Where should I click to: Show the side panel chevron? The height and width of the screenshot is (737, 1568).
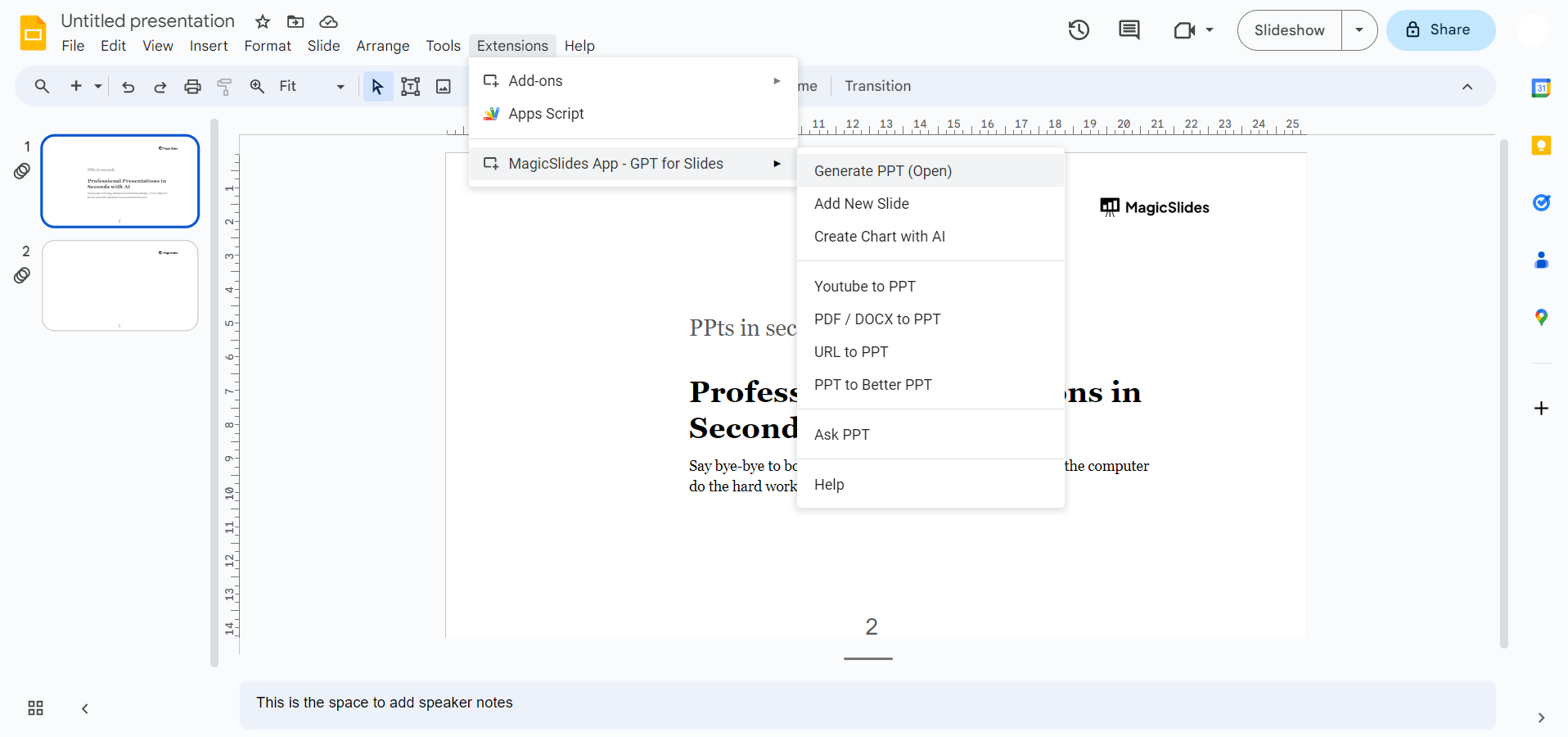(1541, 717)
